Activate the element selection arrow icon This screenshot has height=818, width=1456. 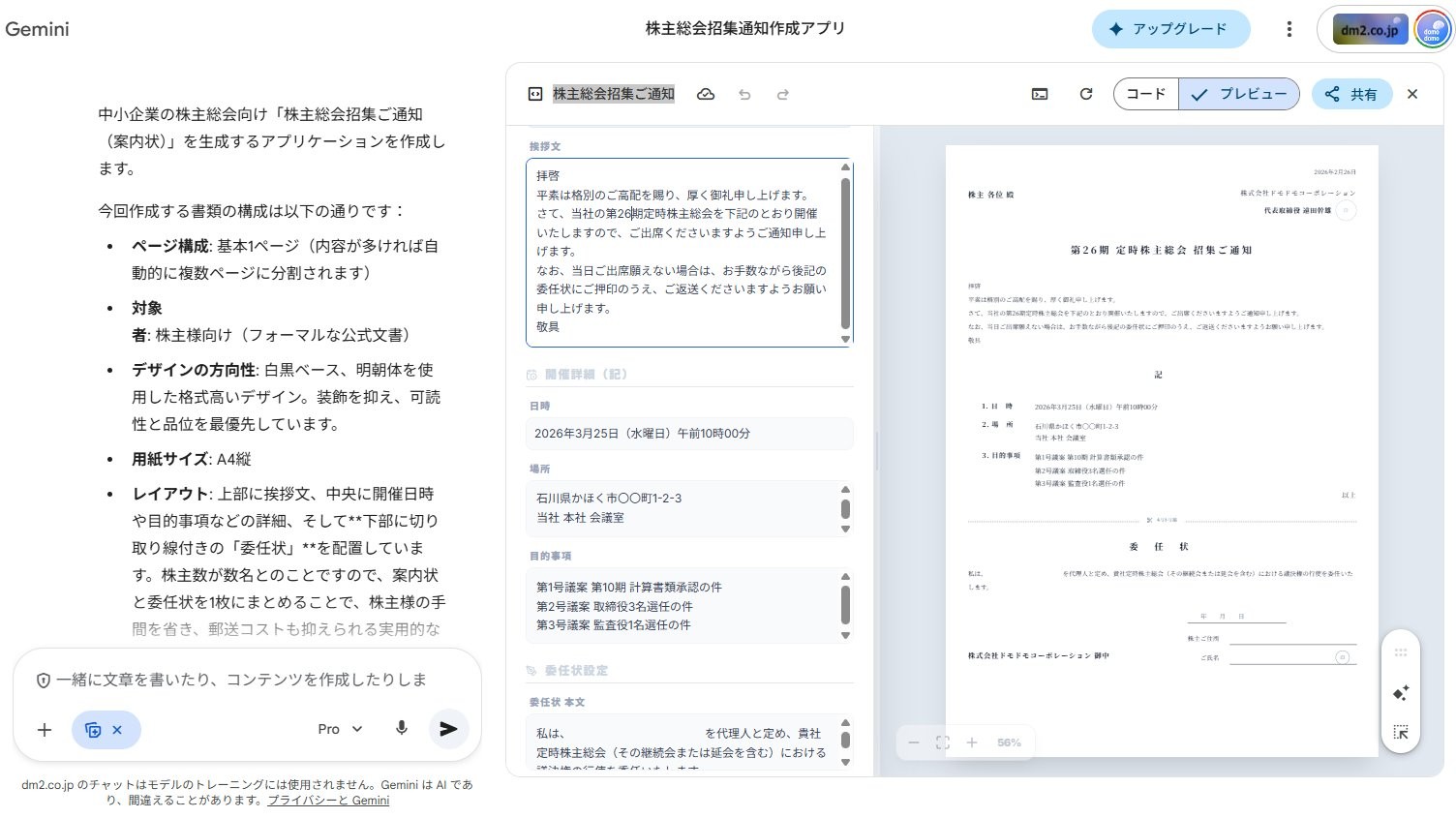pos(1401,733)
